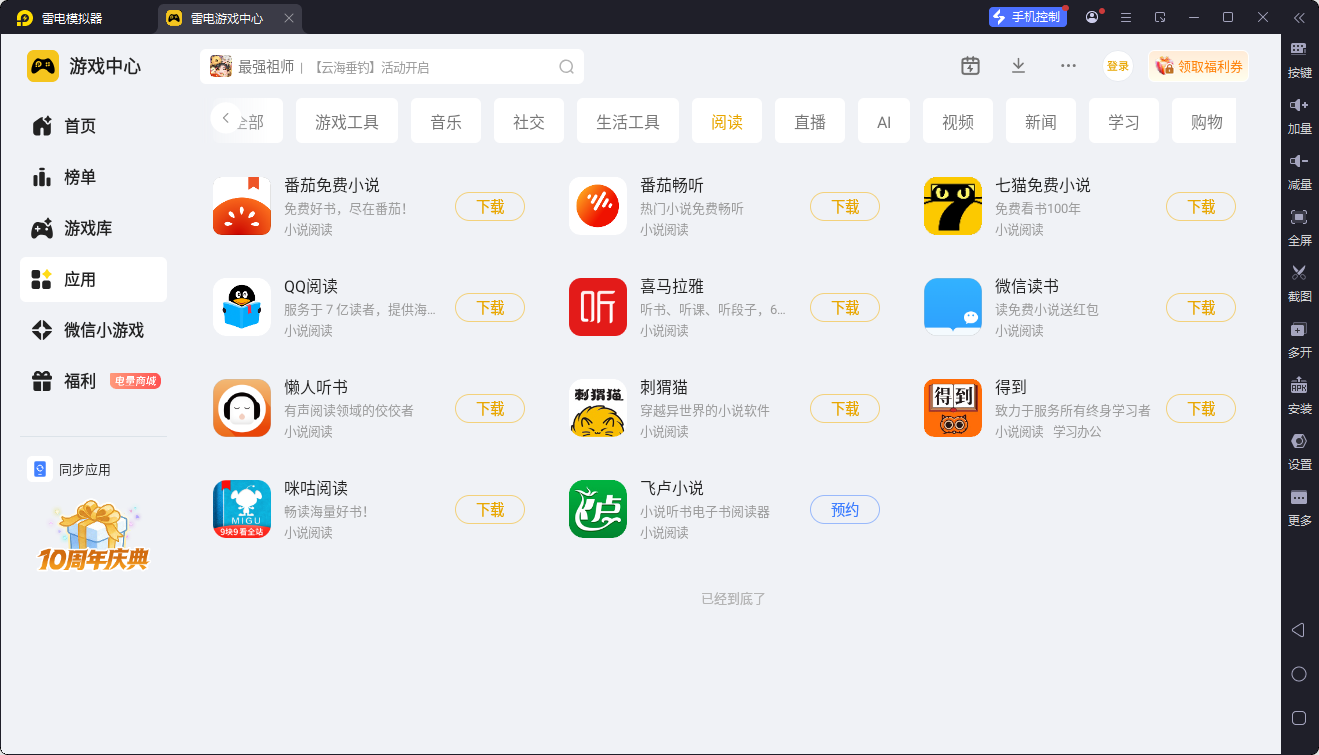The width and height of the screenshot is (1319, 755).
Task: Select the 新闻 category tab
Action: (x=1041, y=121)
